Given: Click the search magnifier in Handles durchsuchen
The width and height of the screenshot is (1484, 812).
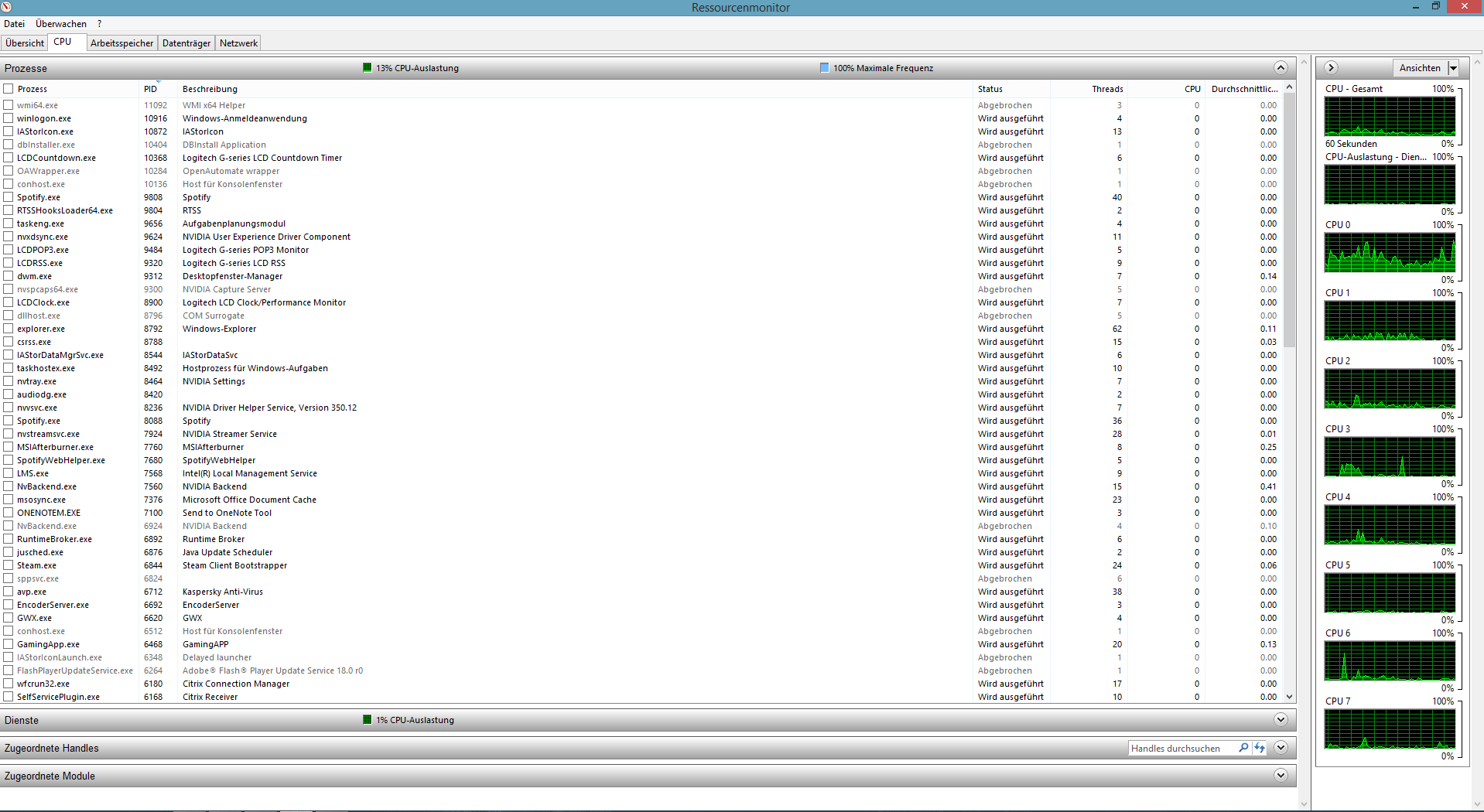Looking at the screenshot, I should [1243, 748].
